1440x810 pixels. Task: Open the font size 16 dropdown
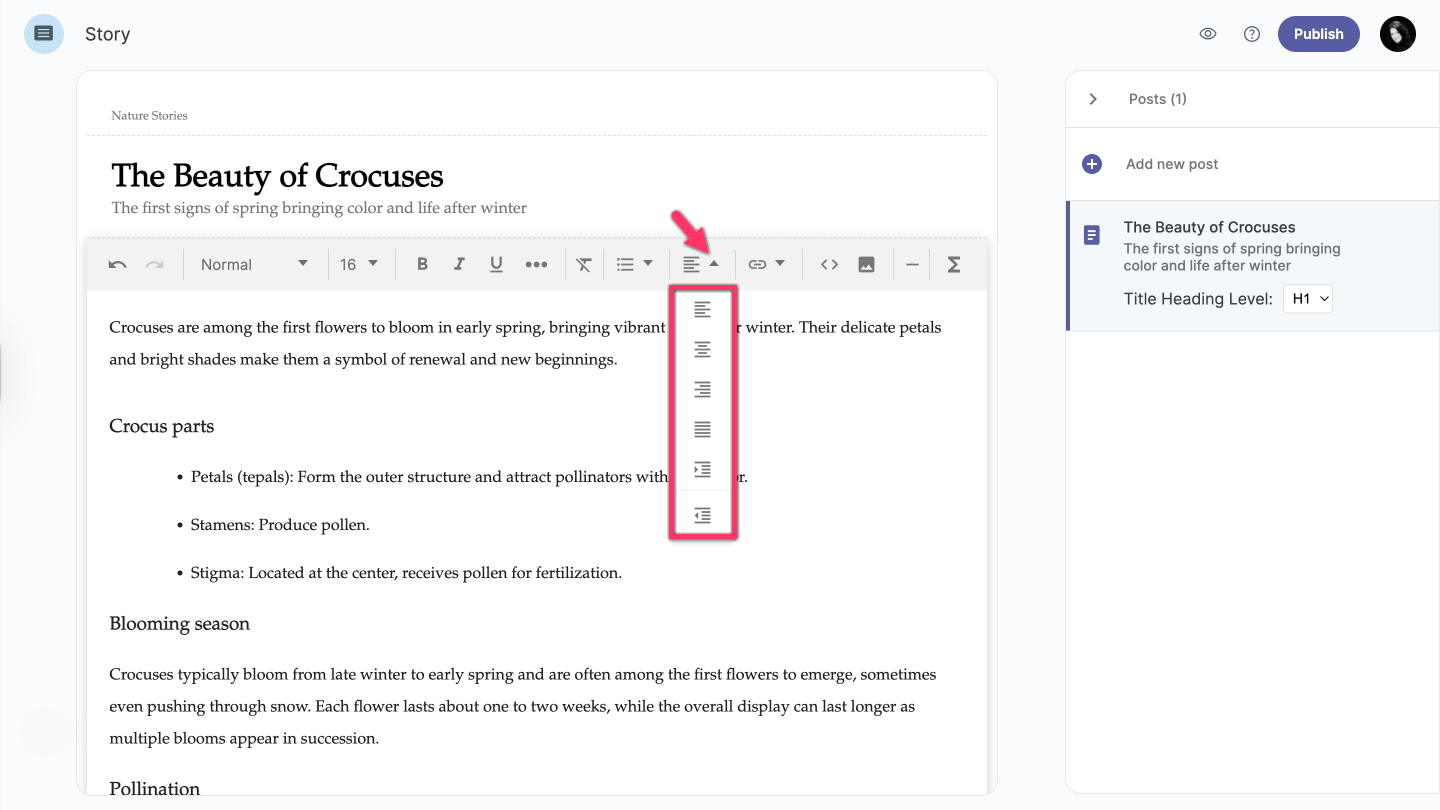point(359,265)
